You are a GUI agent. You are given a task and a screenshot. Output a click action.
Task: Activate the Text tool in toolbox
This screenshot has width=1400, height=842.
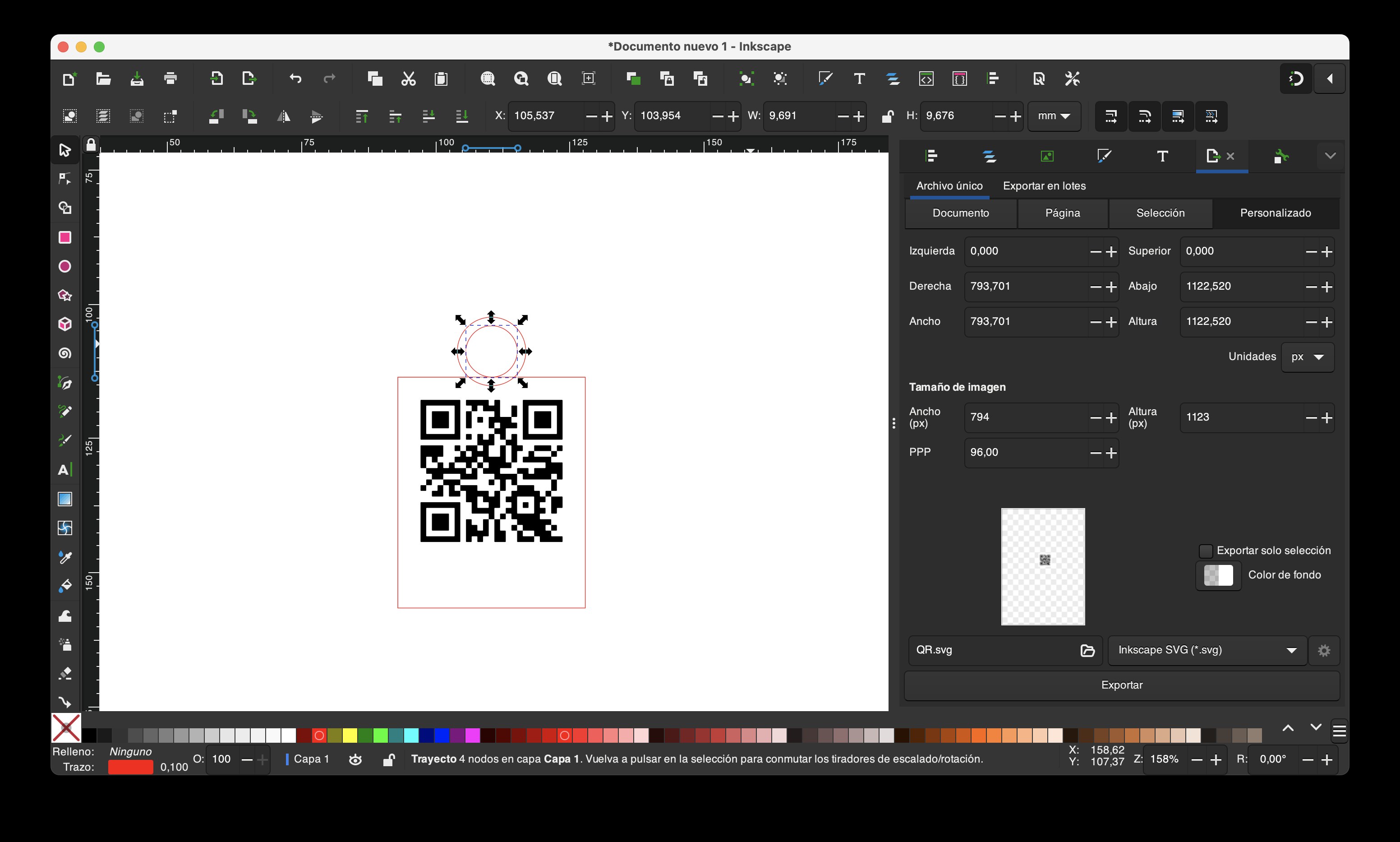point(64,470)
